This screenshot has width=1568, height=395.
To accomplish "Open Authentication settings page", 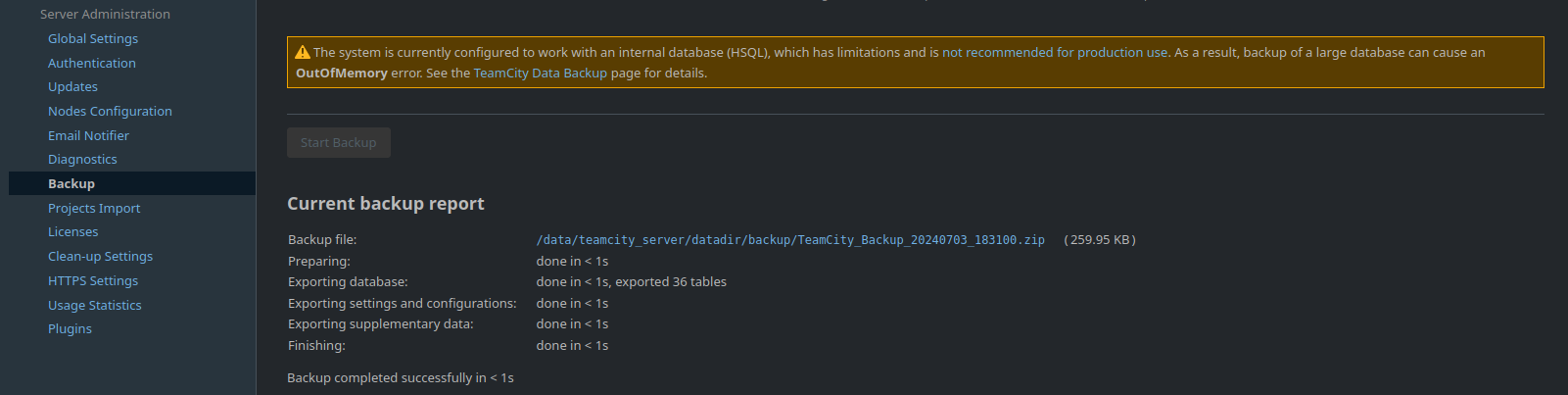I will click(92, 63).
